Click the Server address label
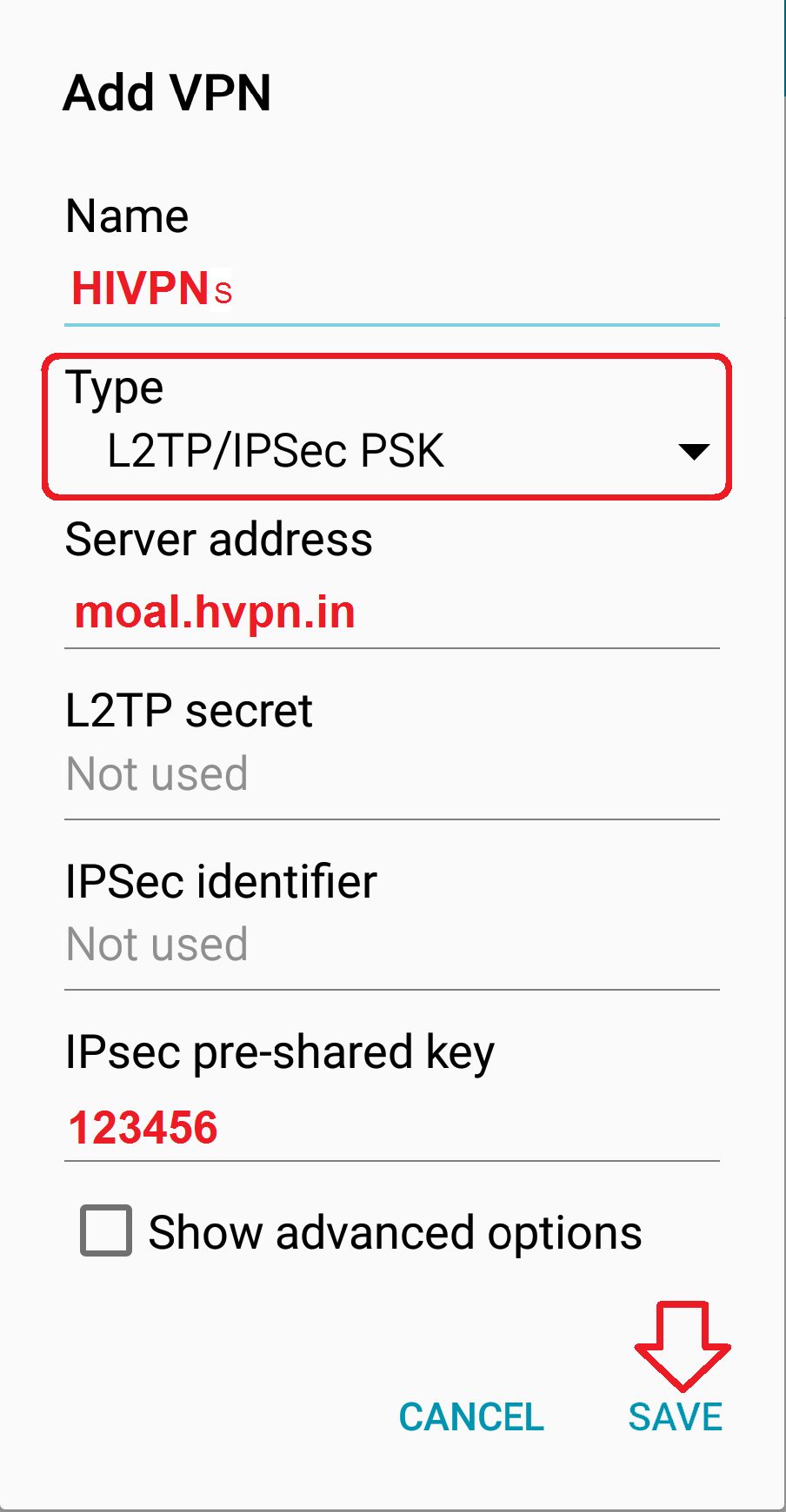The width and height of the screenshot is (786, 1512). pos(219,539)
